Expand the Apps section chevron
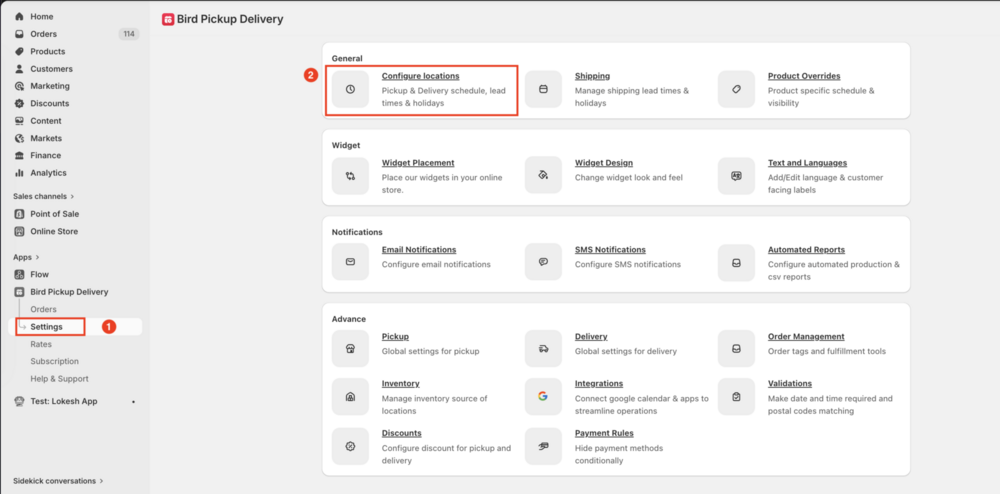Viewport: 1000px width, 494px height. coord(37,258)
